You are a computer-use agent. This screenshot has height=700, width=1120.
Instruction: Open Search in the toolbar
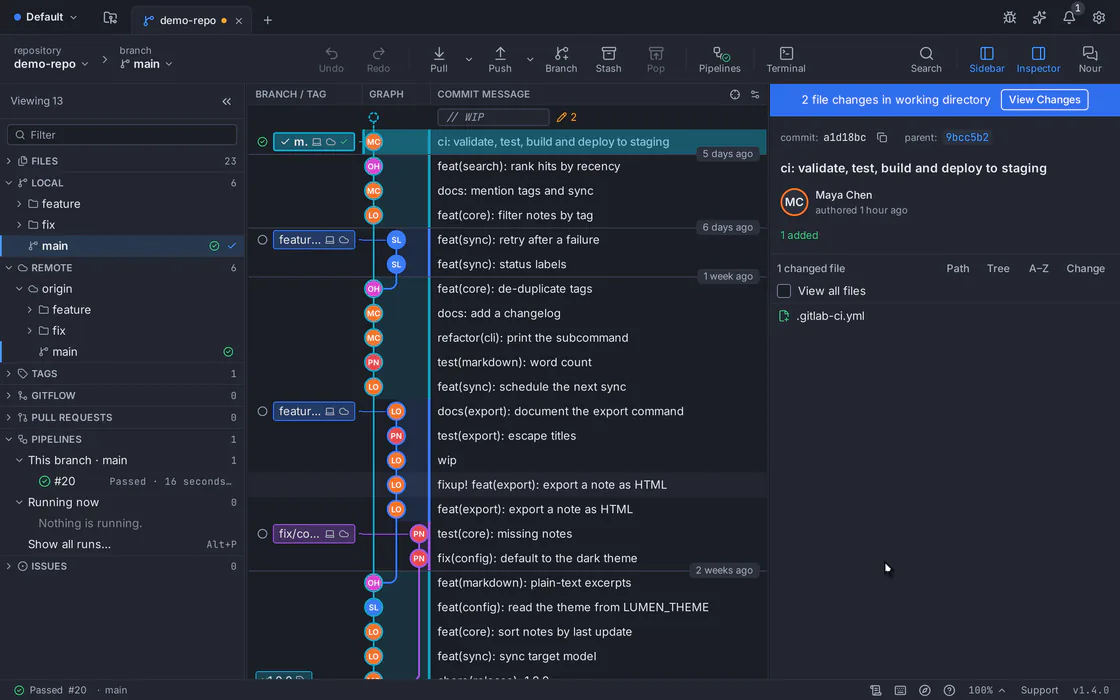[926, 60]
